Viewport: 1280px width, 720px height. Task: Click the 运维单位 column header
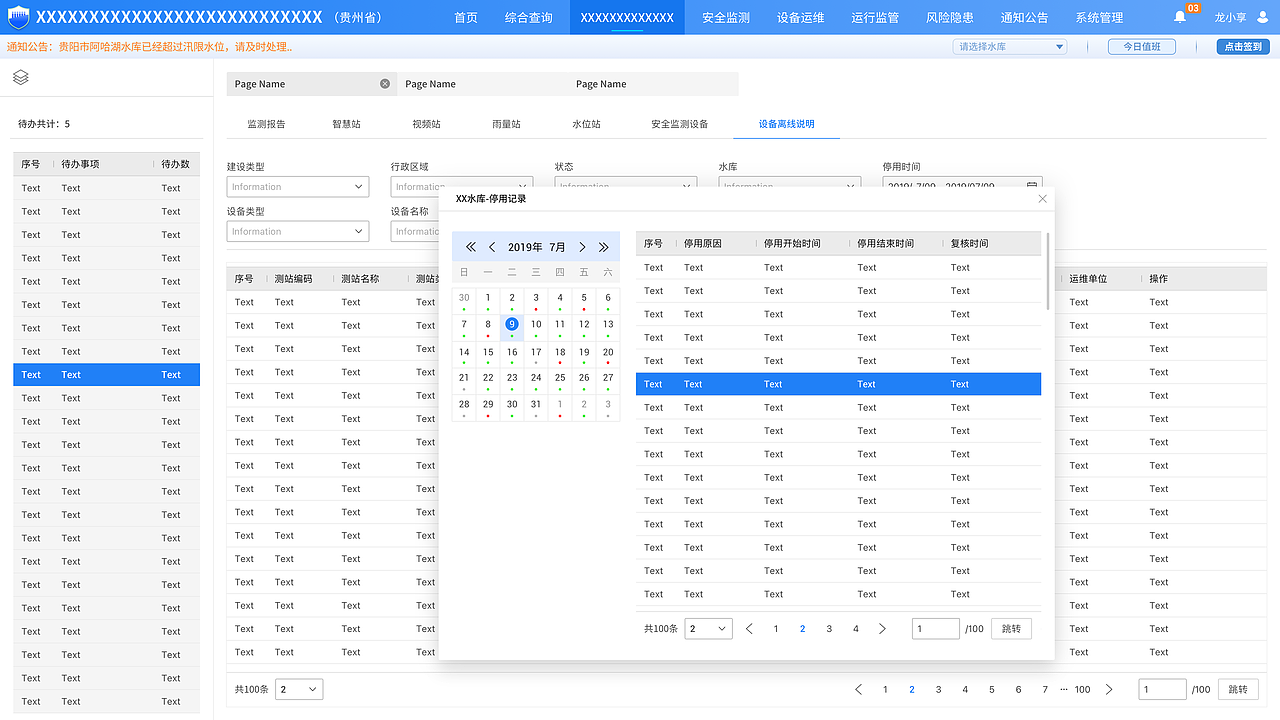pyautogui.click(x=1088, y=279)
